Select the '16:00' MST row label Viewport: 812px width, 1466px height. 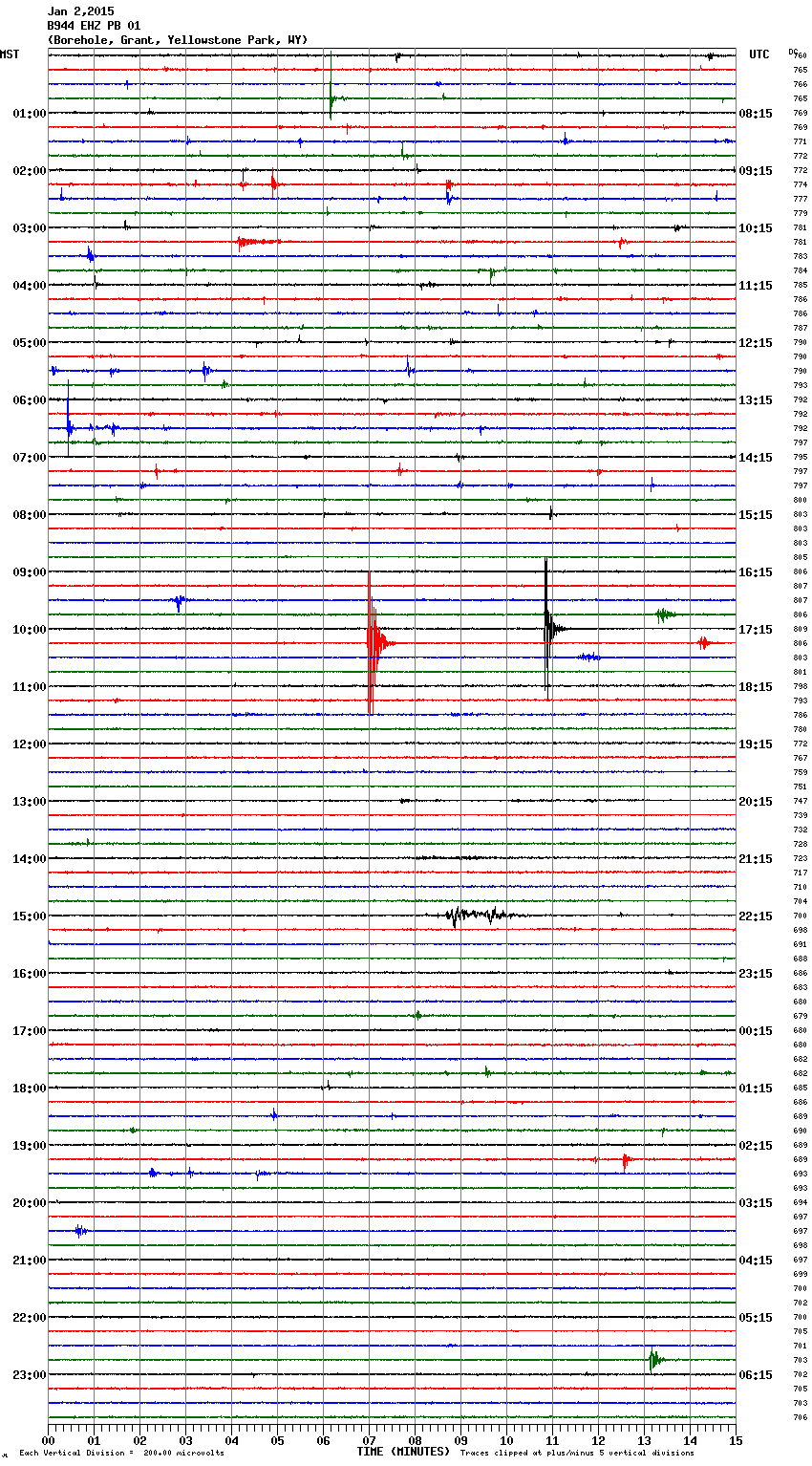(x=30, y=974)
